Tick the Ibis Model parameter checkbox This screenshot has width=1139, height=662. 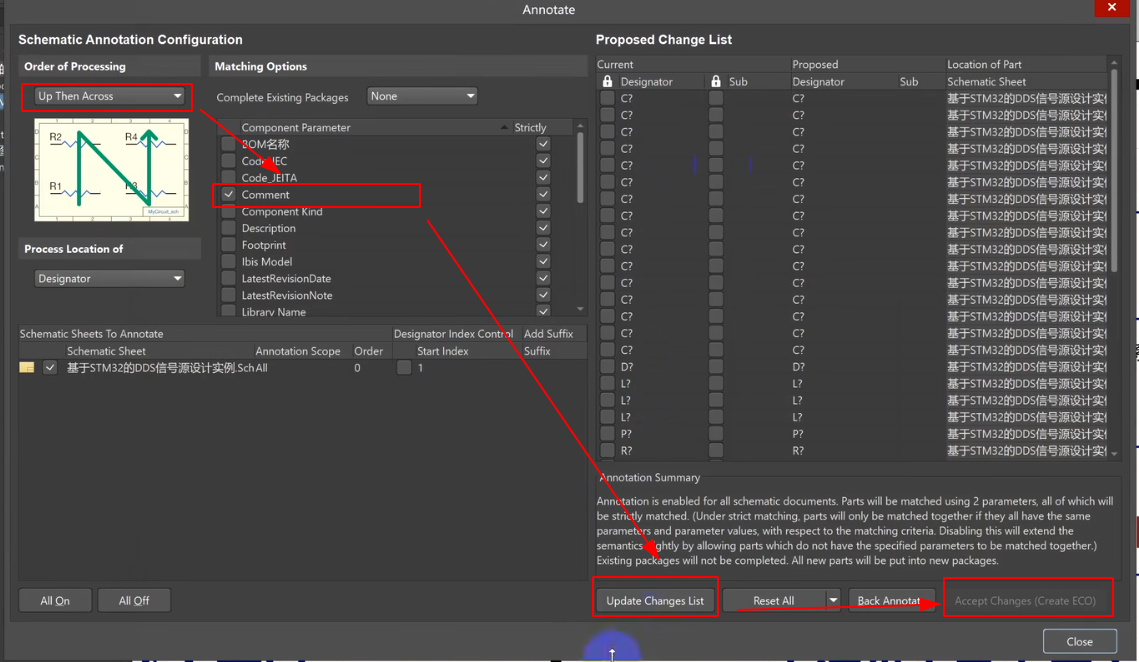(229, 262)
